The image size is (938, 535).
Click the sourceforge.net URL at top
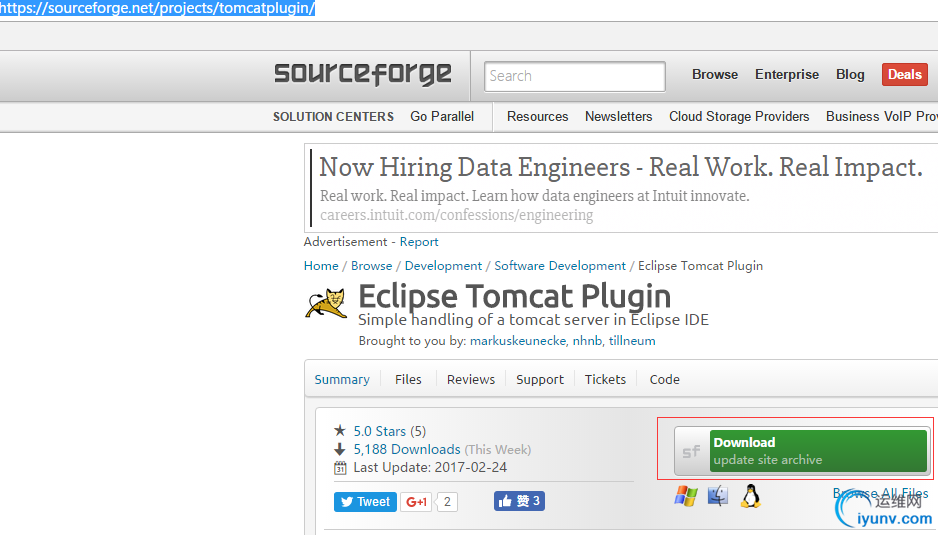click(157, 8)
